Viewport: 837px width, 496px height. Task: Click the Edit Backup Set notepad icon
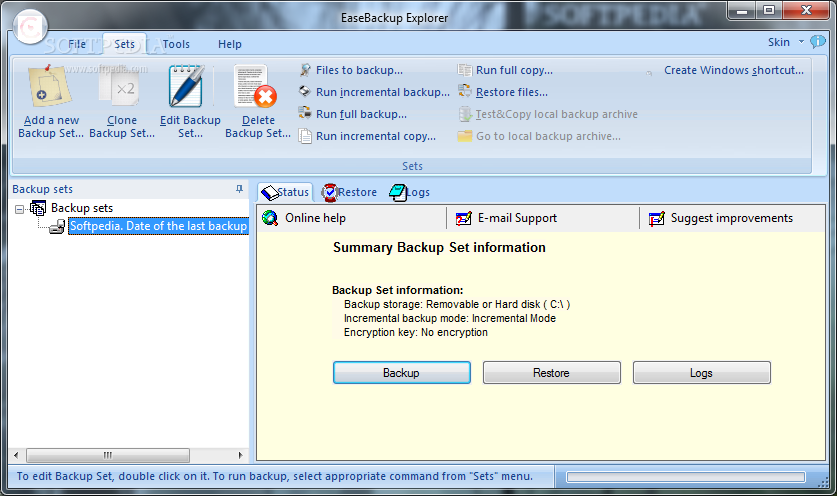click(186, 86)
